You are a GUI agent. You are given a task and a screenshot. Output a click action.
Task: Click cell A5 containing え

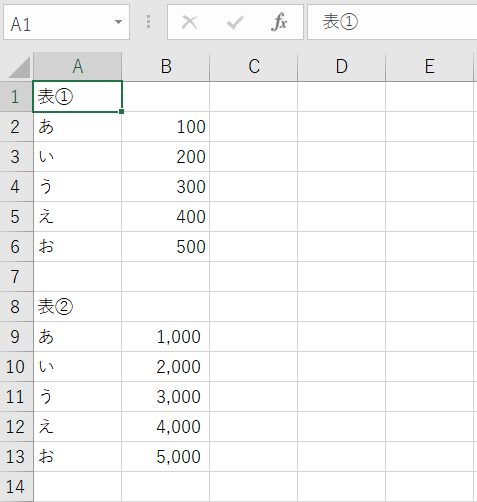click(78, 217)
